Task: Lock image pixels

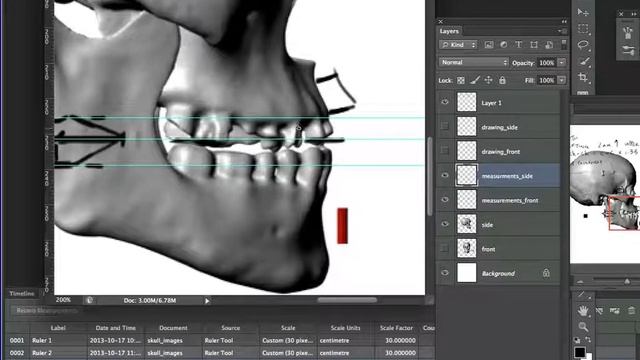Action: (474, 80)
